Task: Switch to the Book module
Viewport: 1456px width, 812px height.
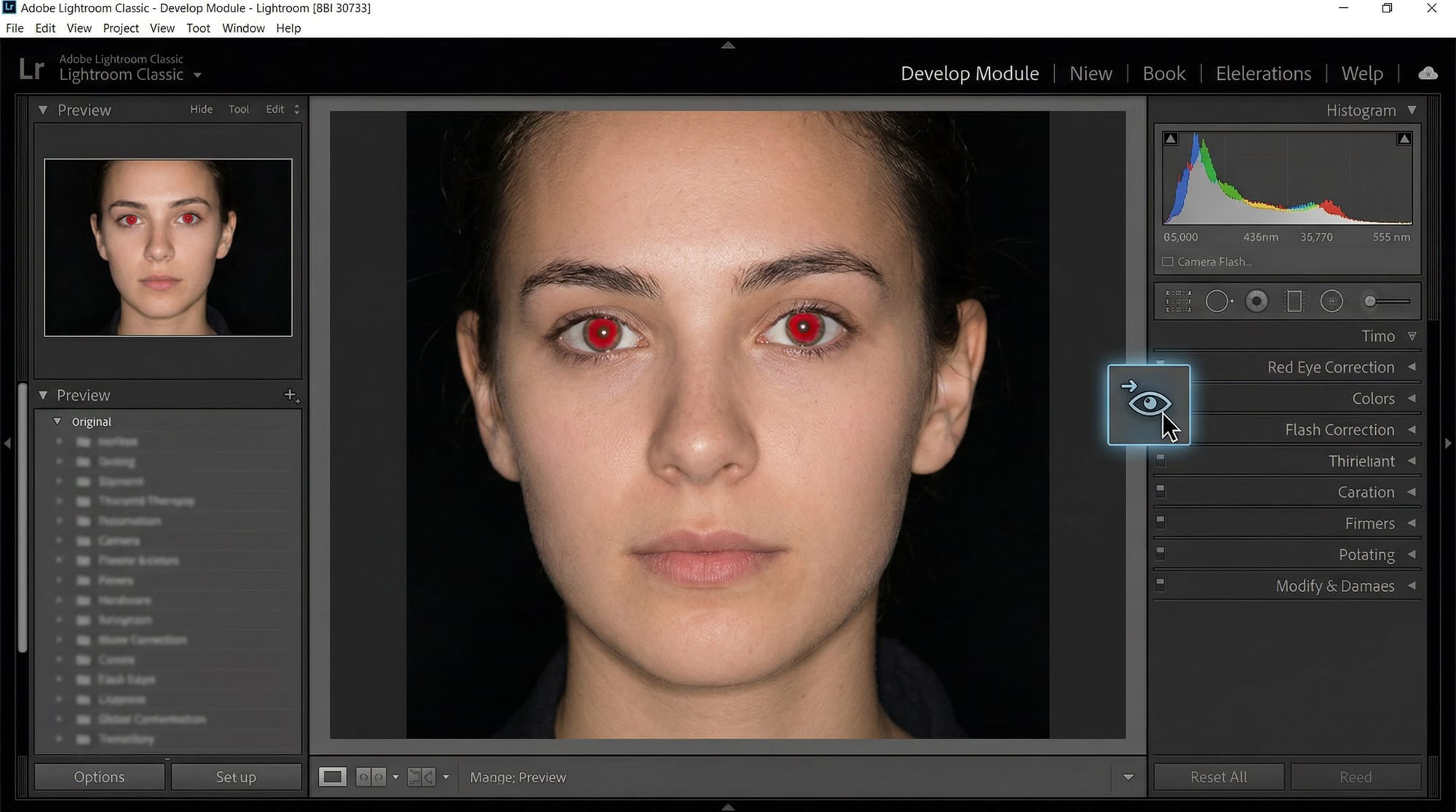Action: [1163, 73]
